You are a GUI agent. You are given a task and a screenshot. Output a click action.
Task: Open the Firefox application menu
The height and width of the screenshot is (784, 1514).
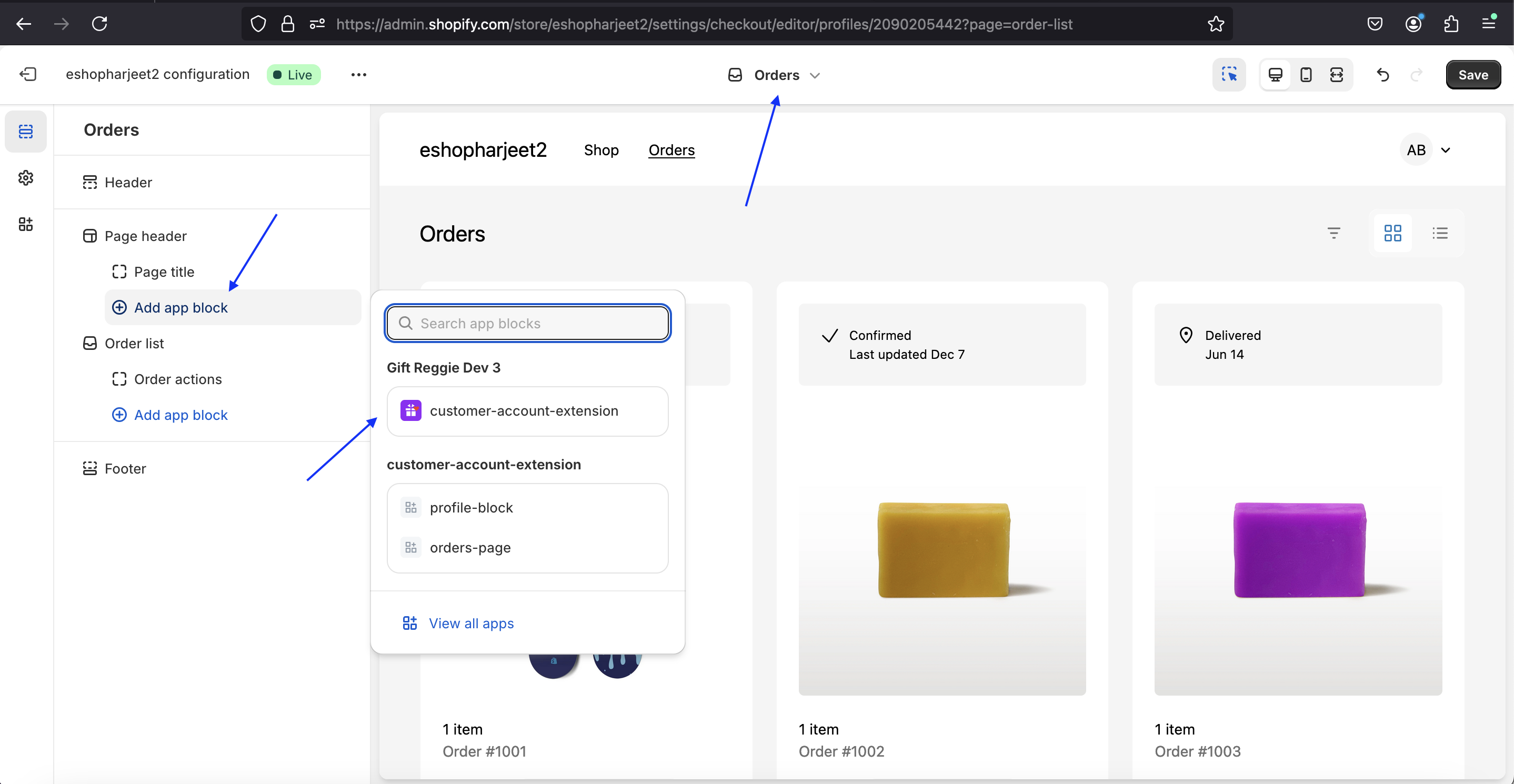(x=1489, y=24)
